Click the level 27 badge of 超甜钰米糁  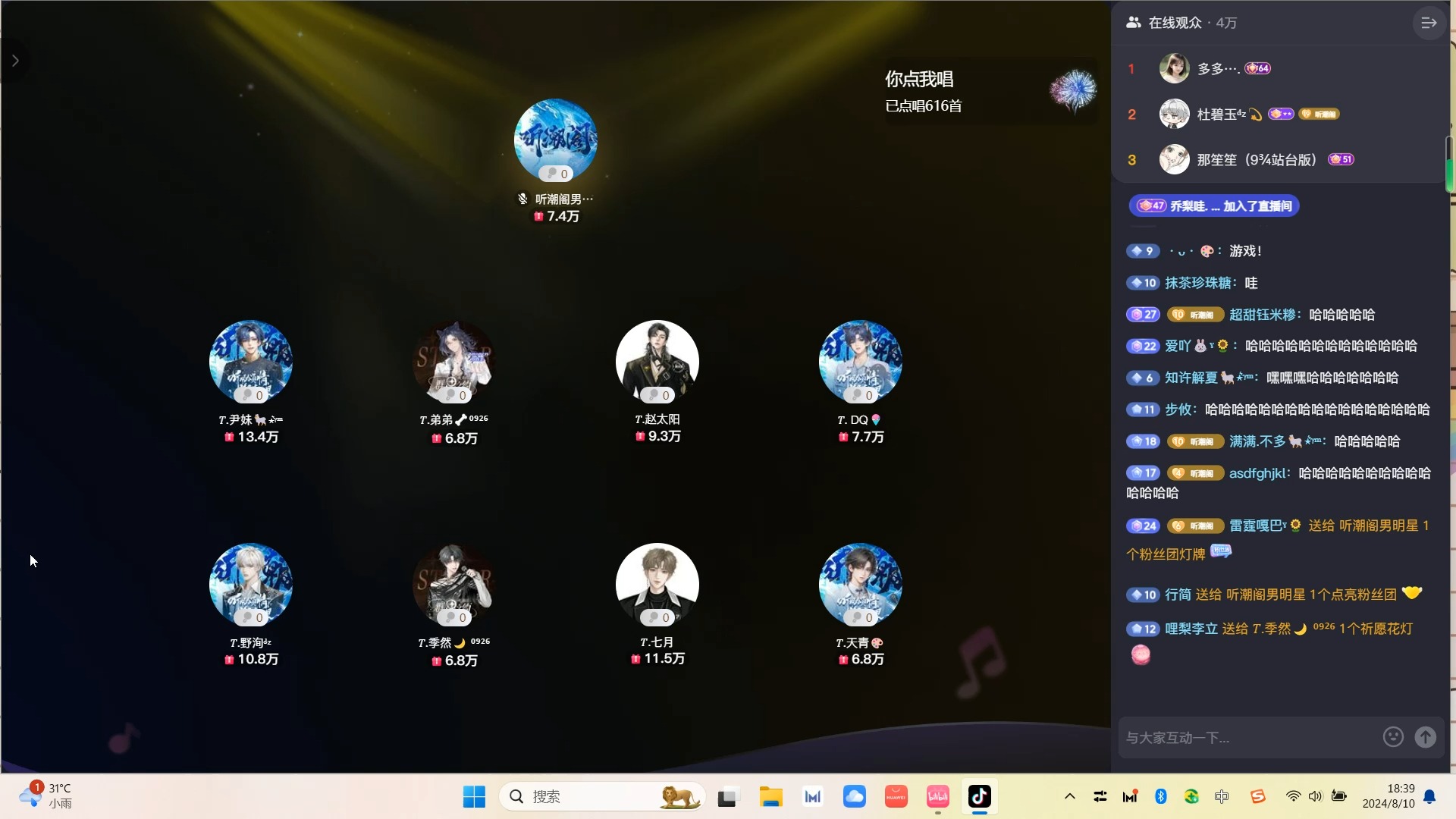[1144, 315]
